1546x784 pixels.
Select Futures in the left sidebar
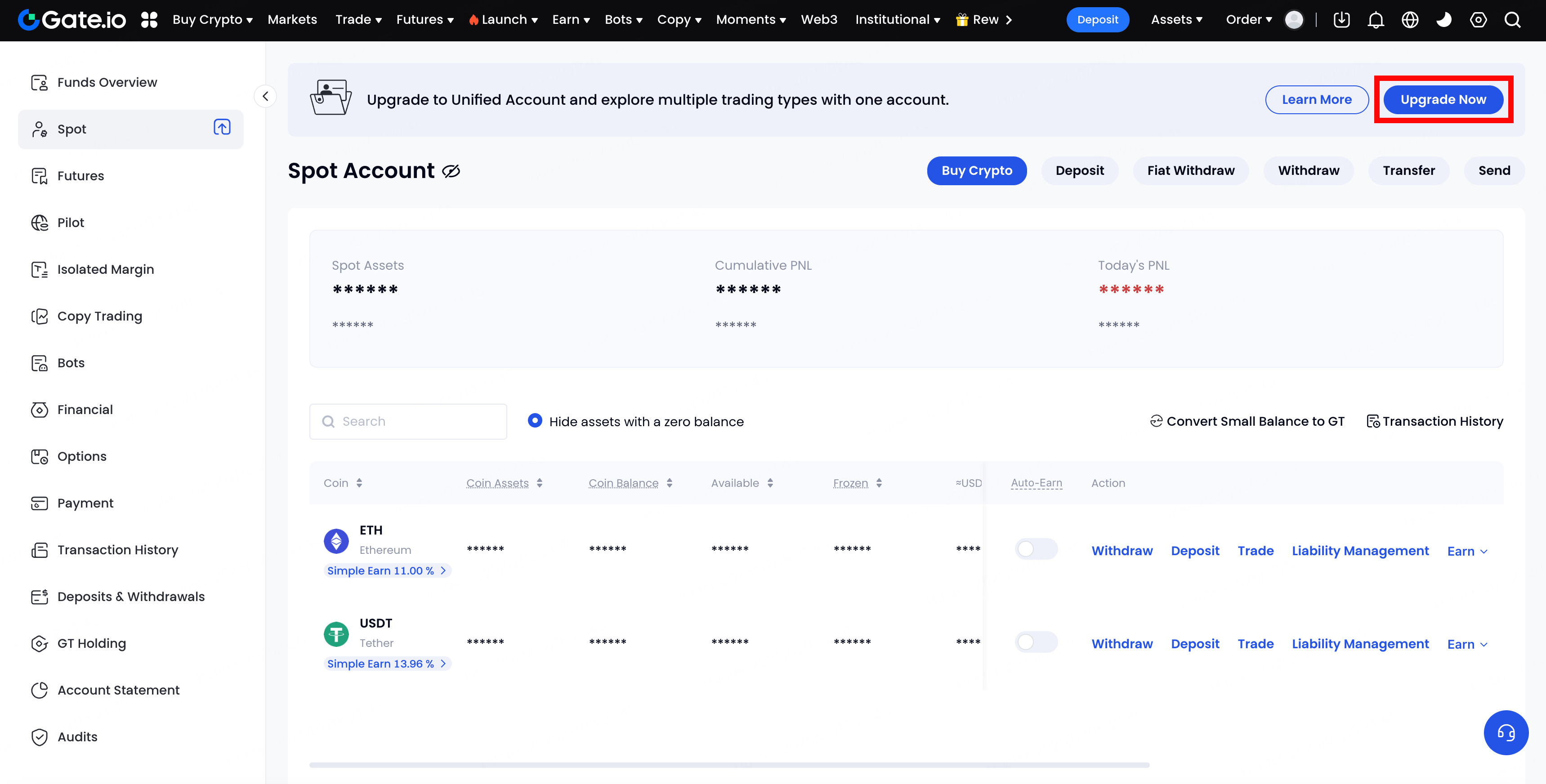click(x=80, y=176)
